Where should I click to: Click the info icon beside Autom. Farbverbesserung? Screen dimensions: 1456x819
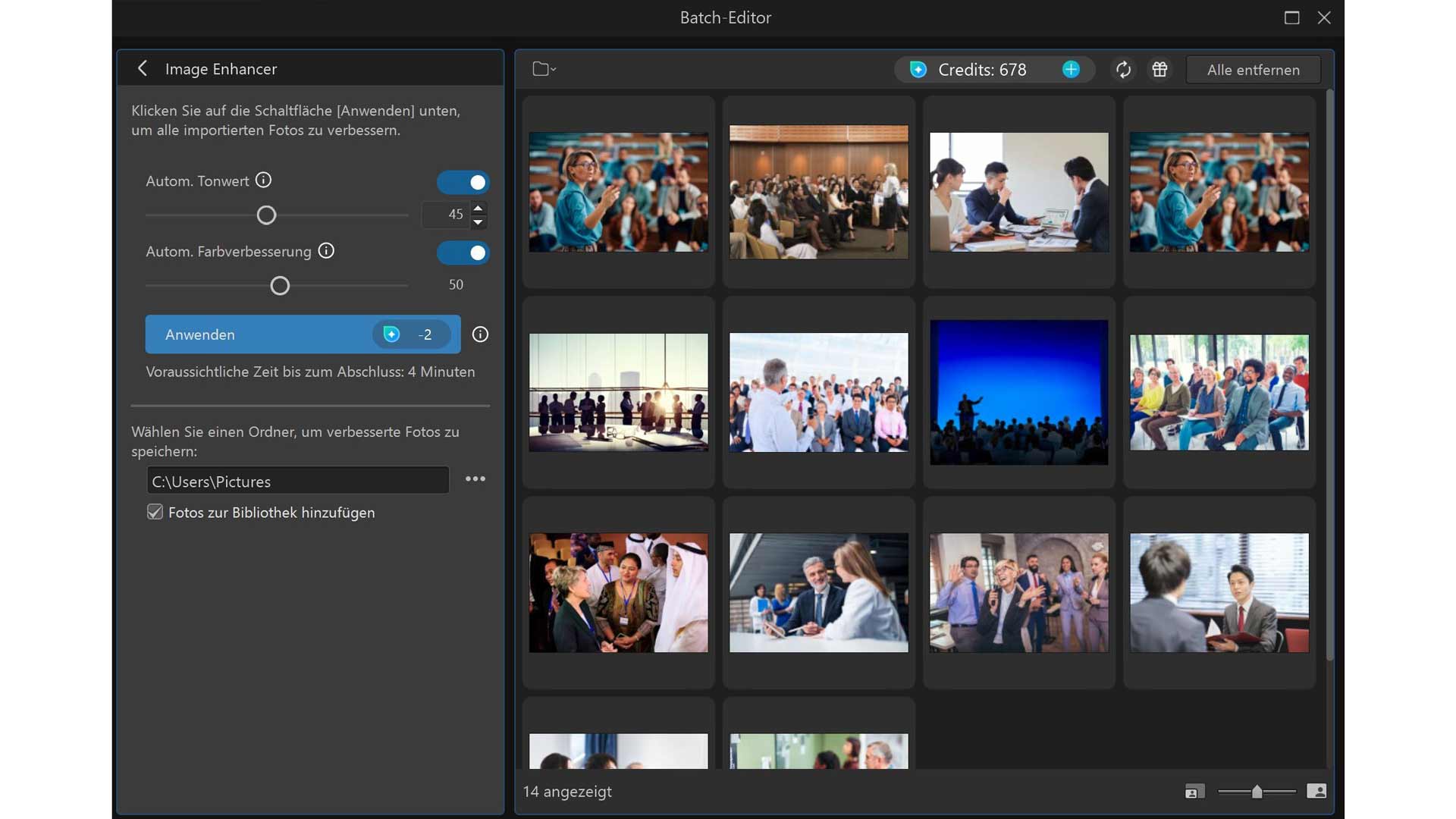pos(326,251)
